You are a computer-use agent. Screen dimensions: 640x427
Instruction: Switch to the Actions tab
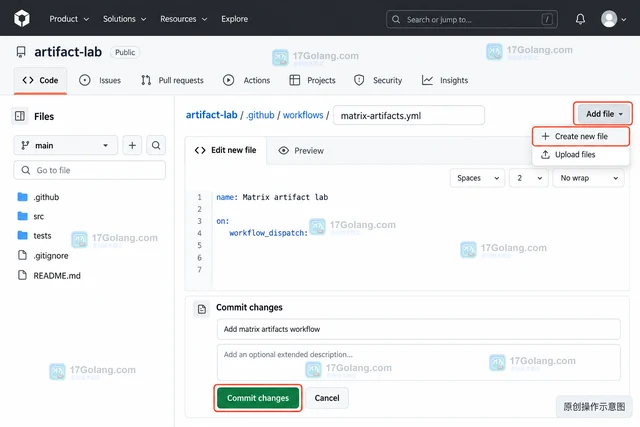pyautogui.click(x=247, y=80)
